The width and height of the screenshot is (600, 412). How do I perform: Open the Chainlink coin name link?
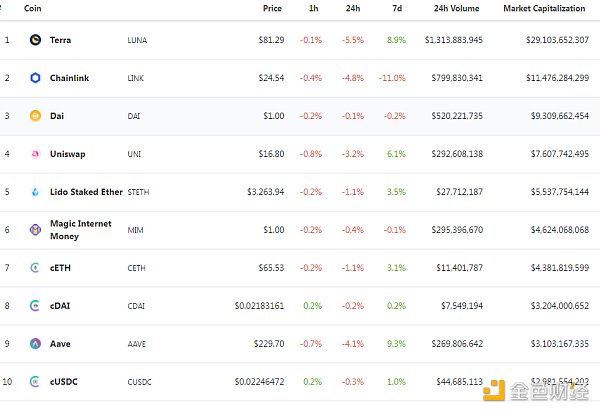70,78
